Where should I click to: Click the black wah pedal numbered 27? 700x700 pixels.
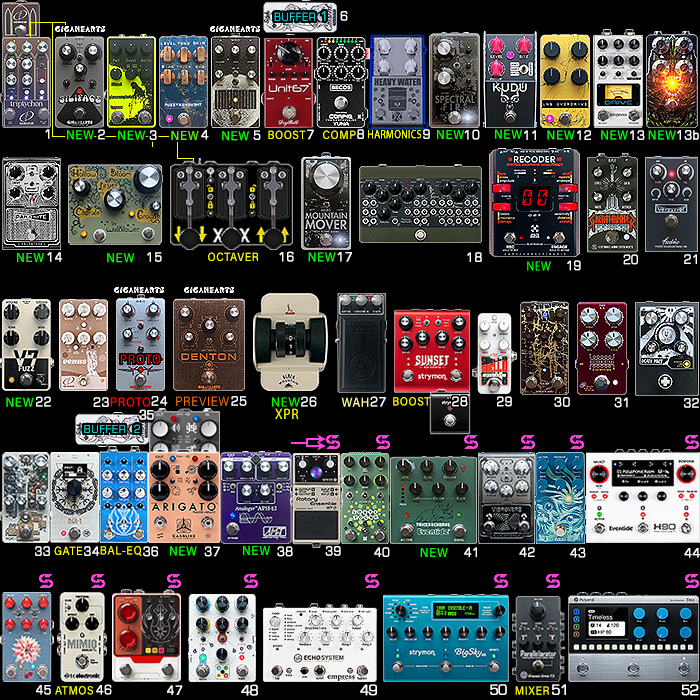pyautogui.click(x=362, y=343)
